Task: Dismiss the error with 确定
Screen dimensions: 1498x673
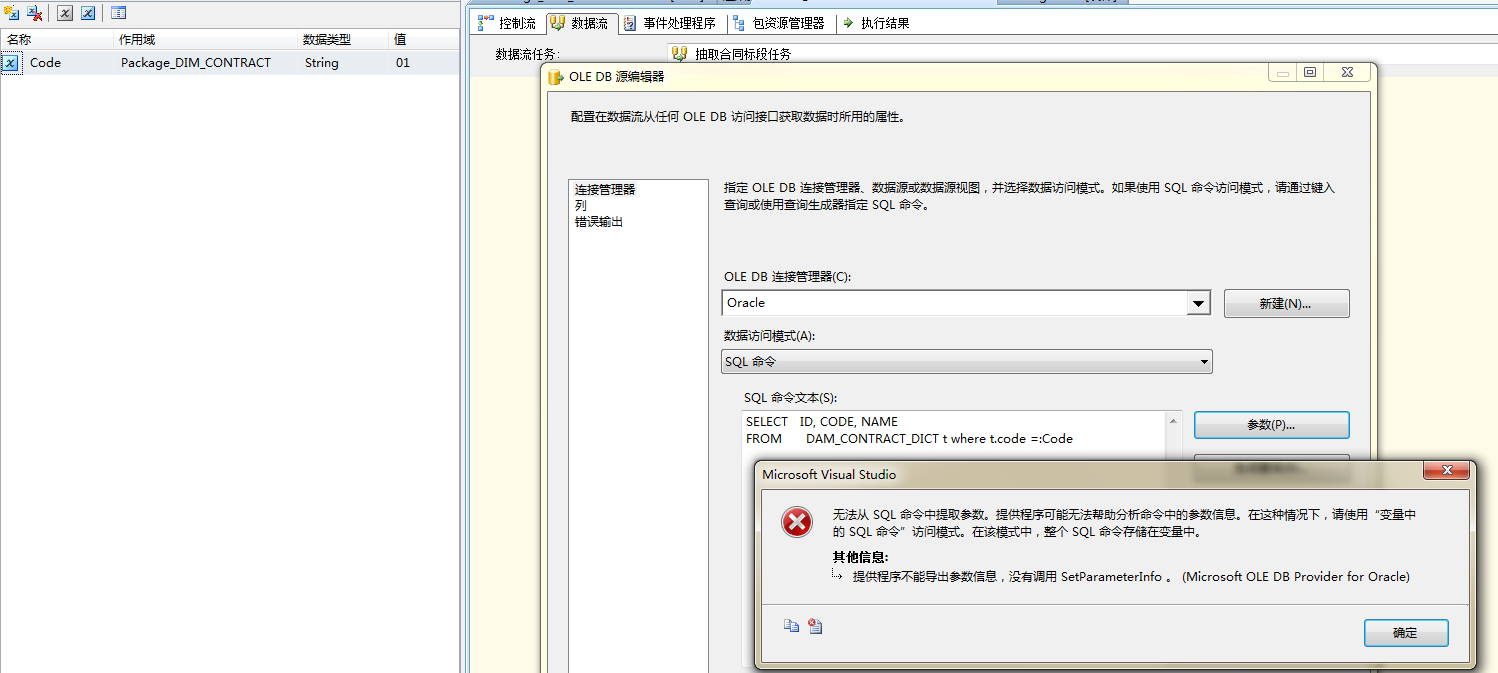Action: 1406,632
